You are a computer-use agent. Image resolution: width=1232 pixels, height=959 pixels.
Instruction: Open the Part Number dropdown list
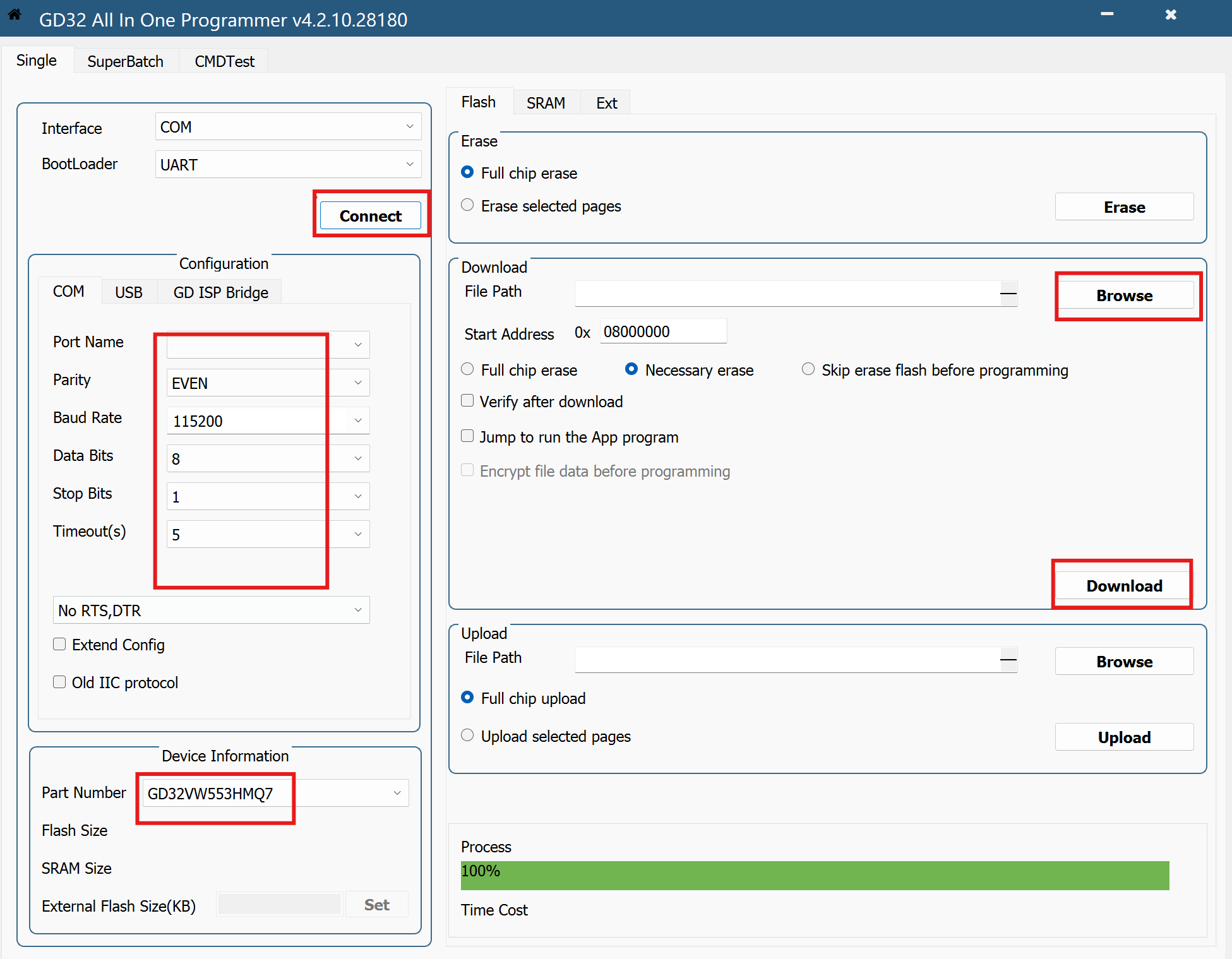click(397, 793)
